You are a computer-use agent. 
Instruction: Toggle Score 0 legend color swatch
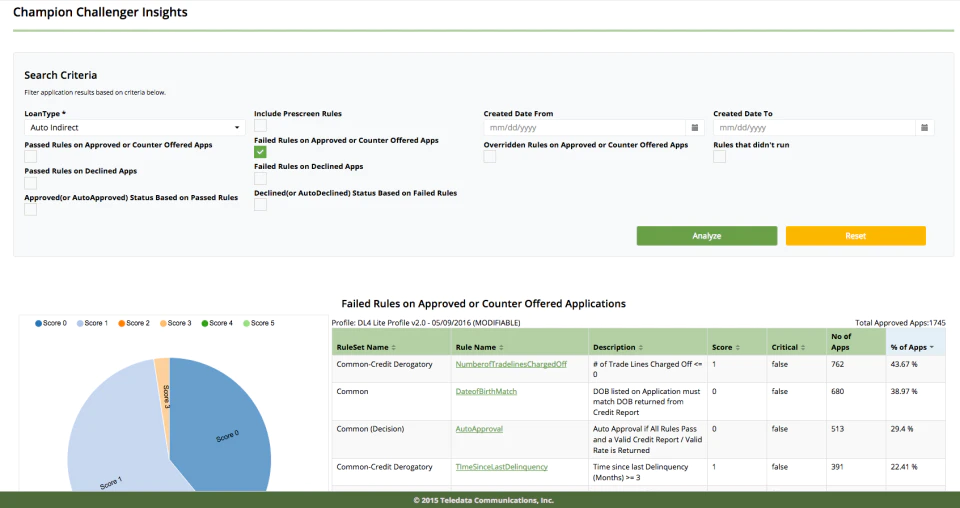tap(39, 323)
